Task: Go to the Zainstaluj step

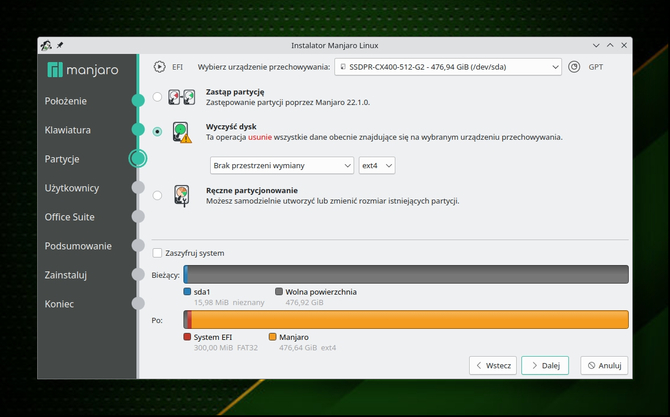Action: [66, 275]
